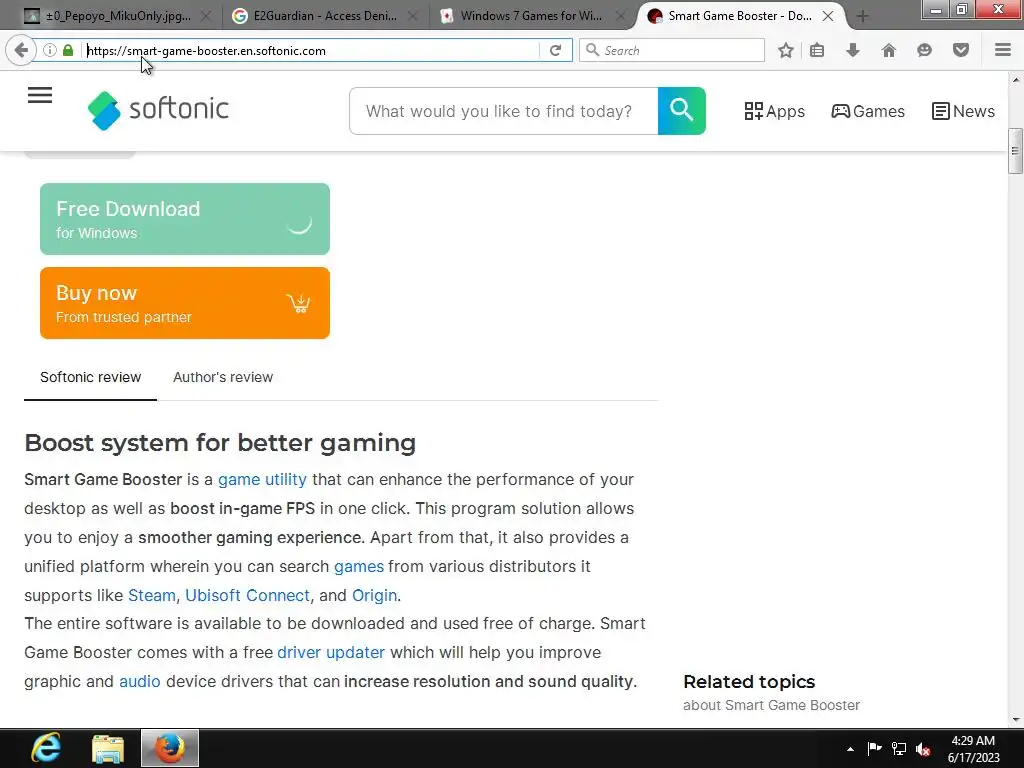Click the Softonic logo
This screenshot has width=1024, height=768.
point(158,110)
